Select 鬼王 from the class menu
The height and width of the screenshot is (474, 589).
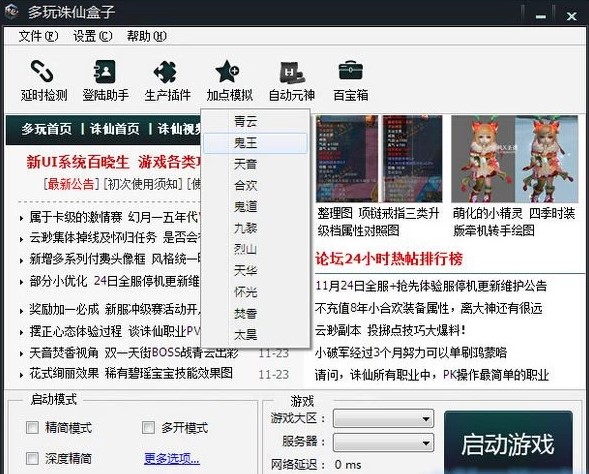[x=255, y=143]
